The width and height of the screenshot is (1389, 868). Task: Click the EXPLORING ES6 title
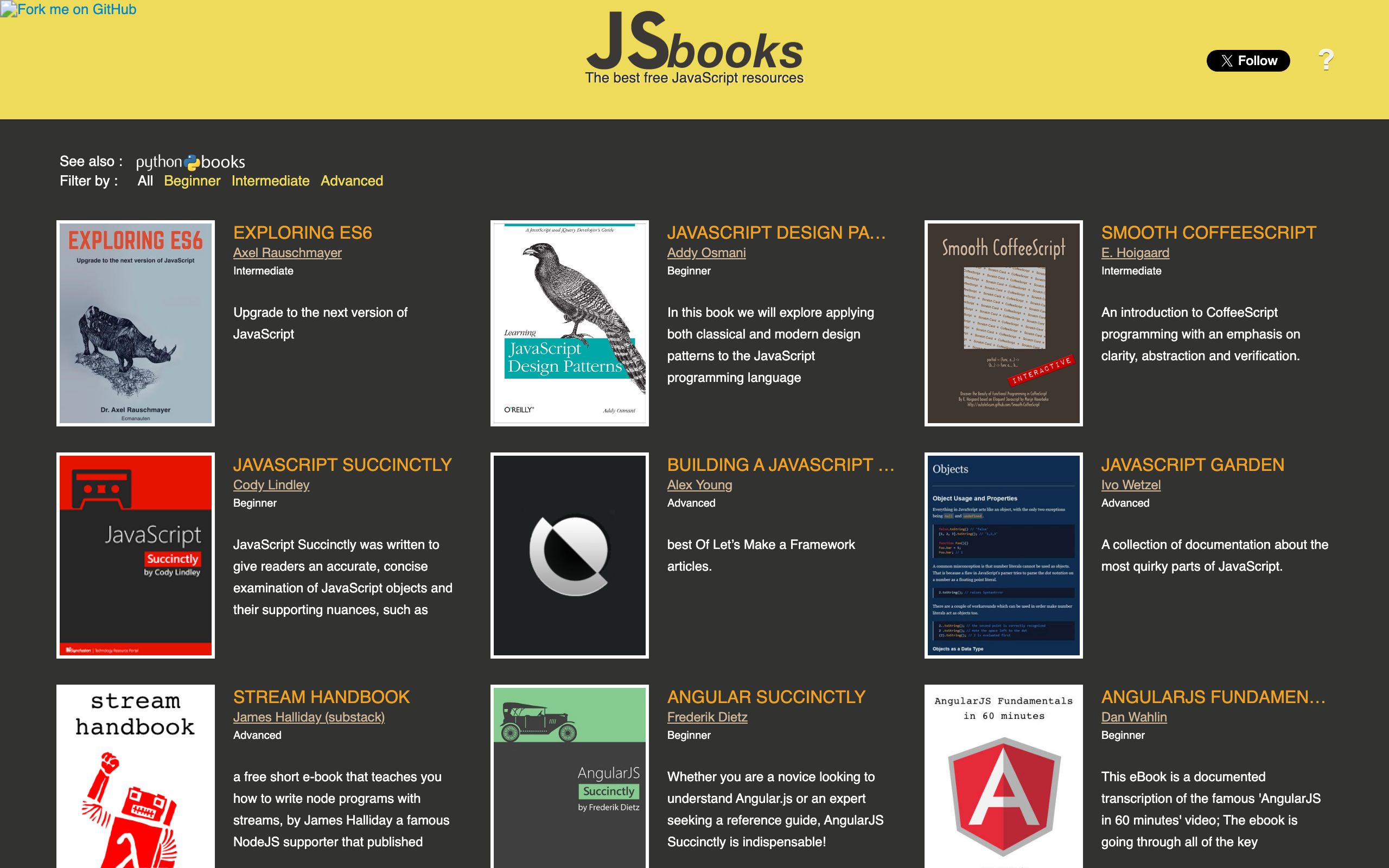tap(302, 233)
